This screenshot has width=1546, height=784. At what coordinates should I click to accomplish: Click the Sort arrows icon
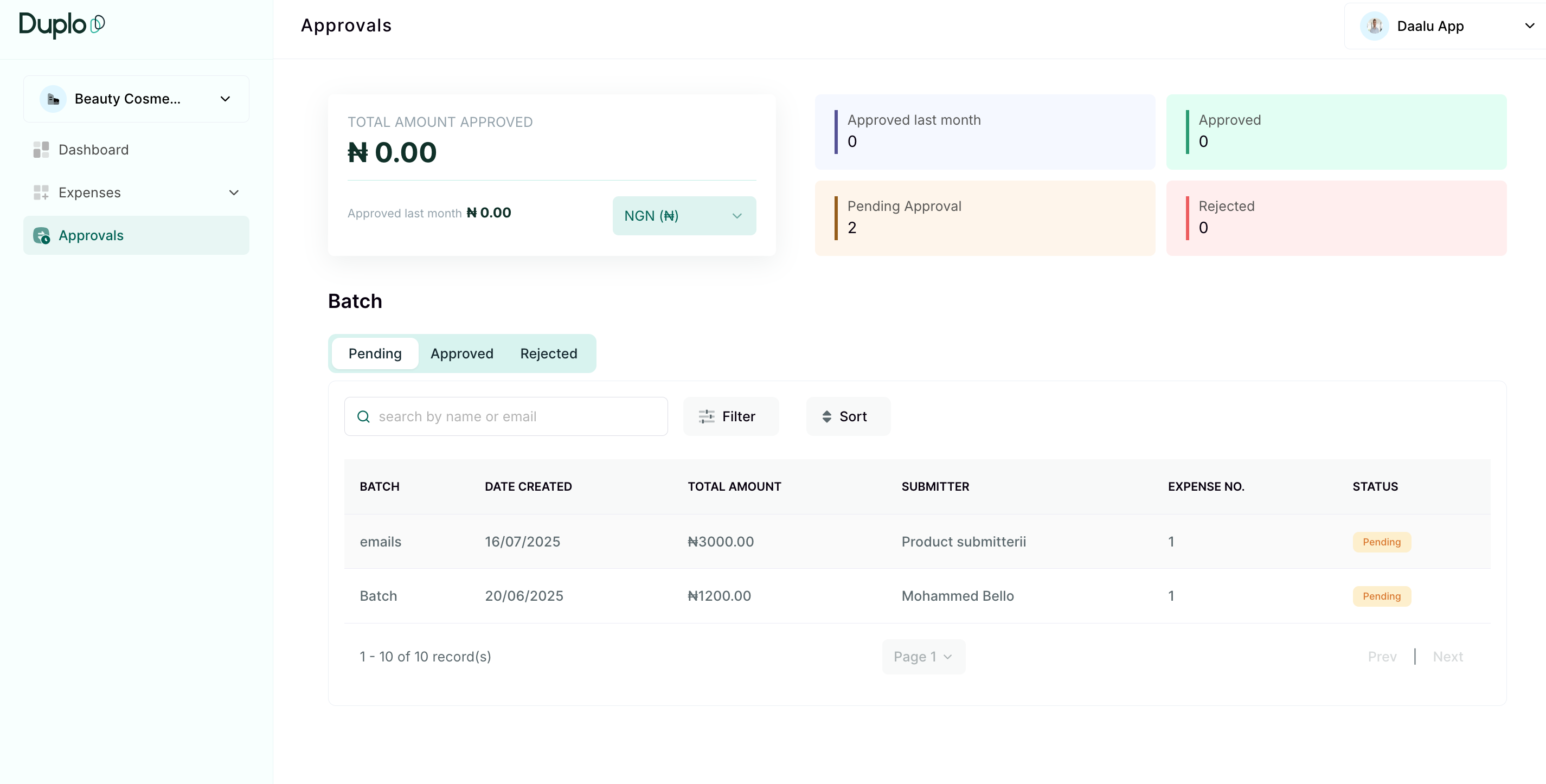point(826,416)
